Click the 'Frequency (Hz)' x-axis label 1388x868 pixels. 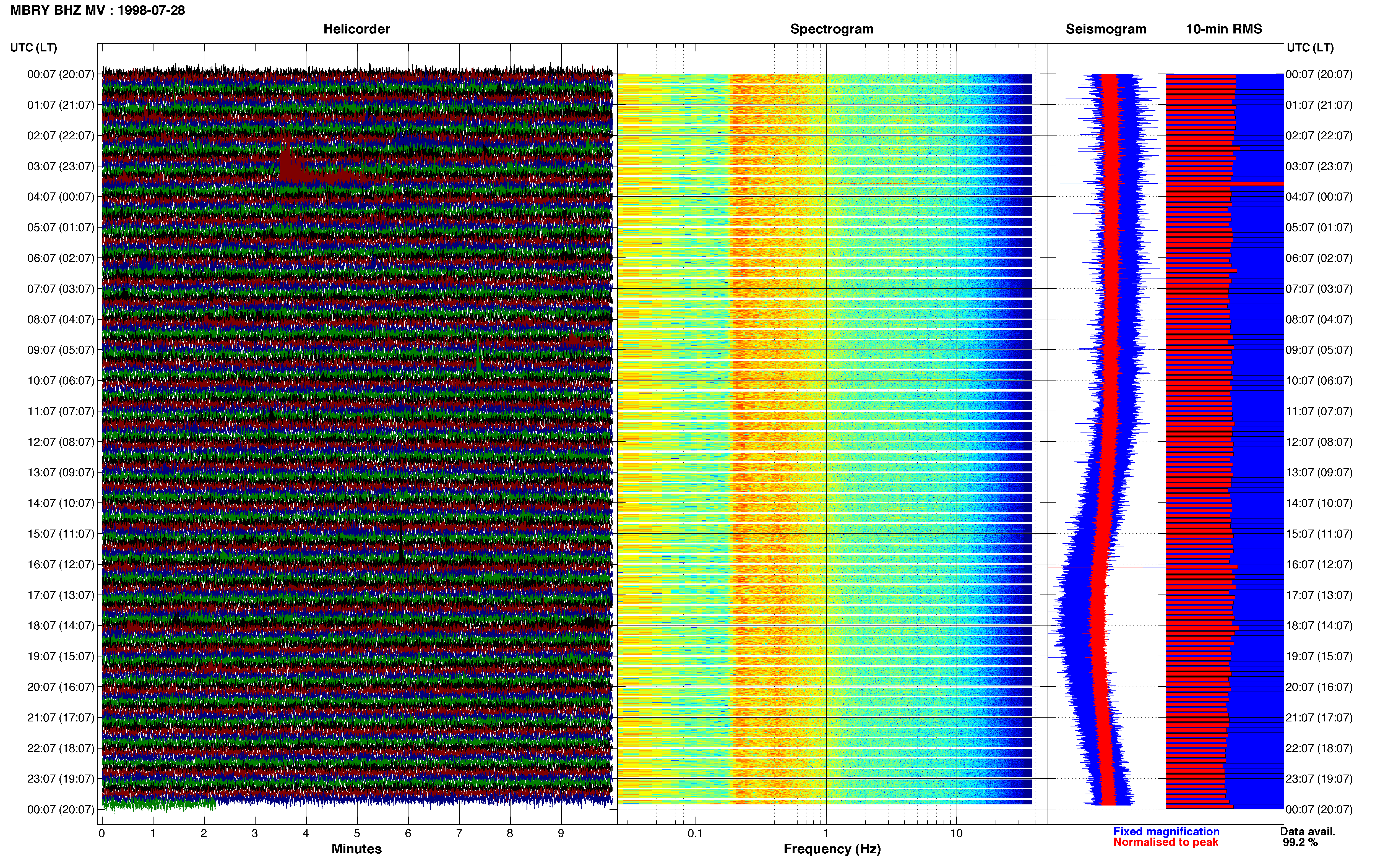coord(832,849)
